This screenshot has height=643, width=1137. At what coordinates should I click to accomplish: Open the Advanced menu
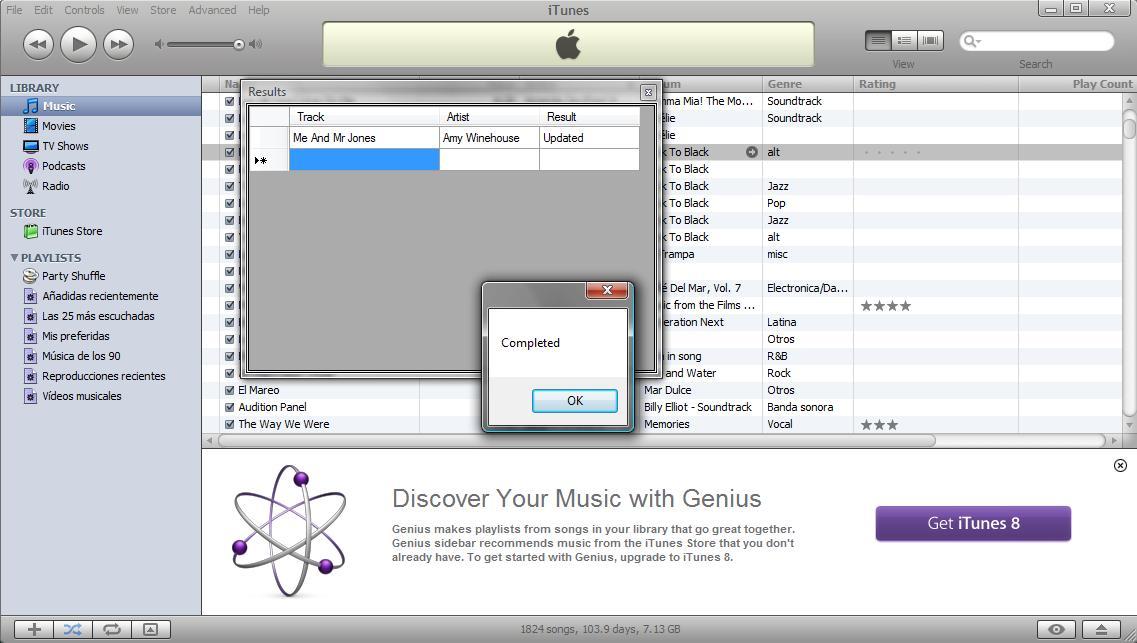click(211, 9)
